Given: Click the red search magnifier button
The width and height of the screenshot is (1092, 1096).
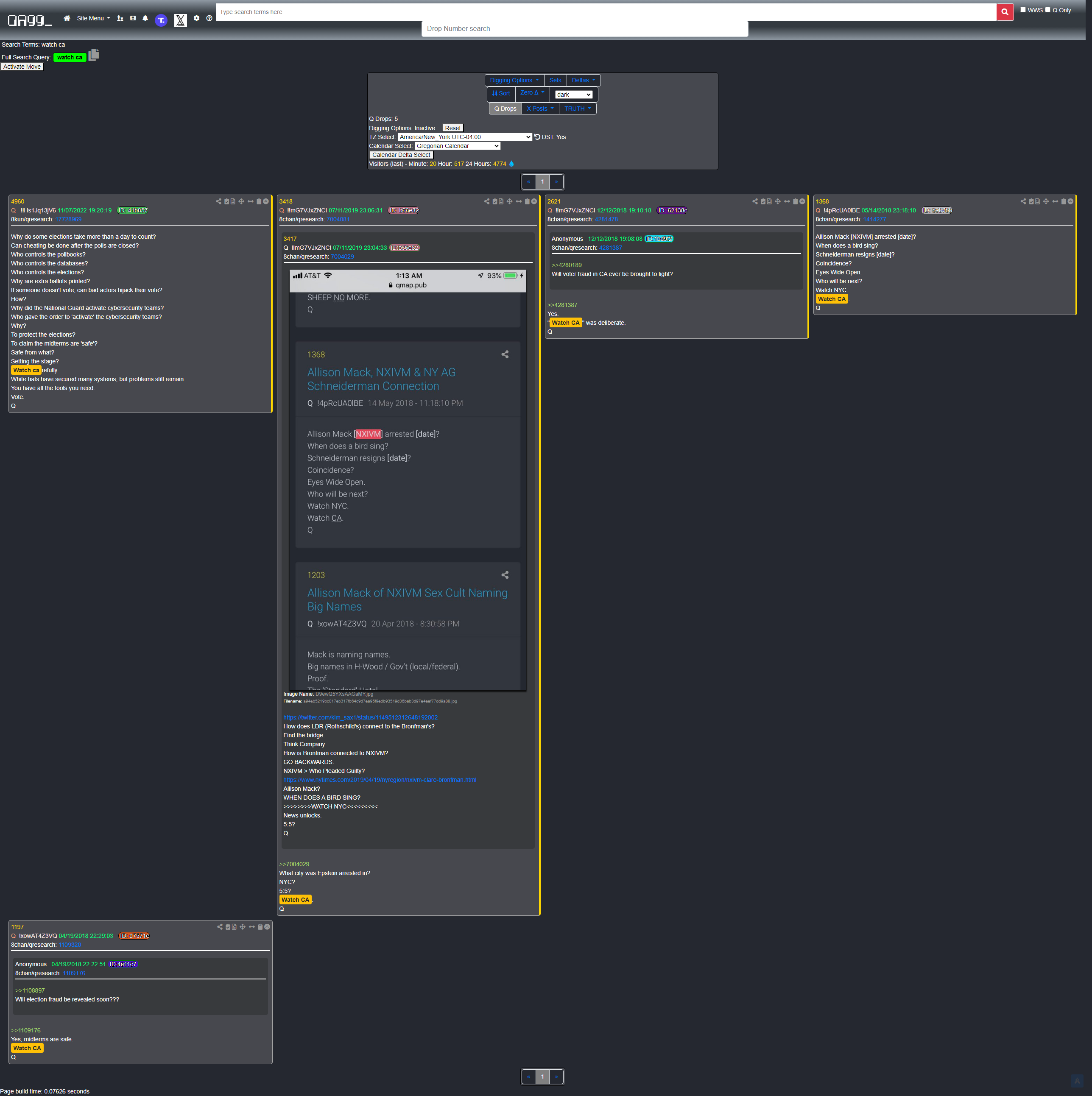Looking at the screenshot, I should tap(1005, 12).
